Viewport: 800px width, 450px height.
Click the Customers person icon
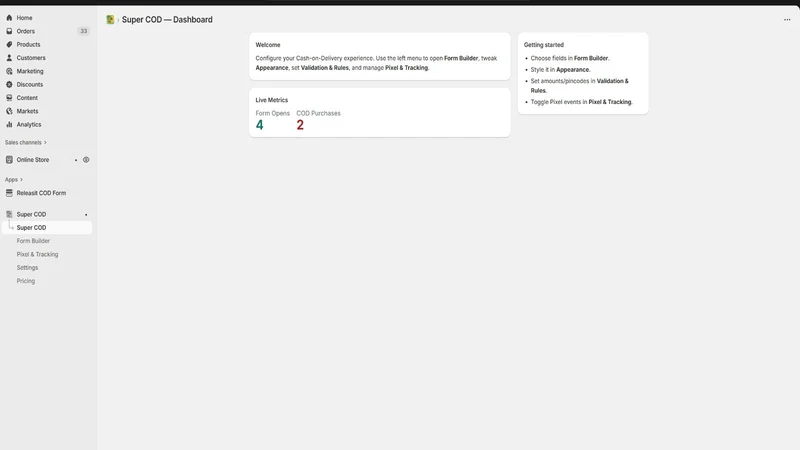click(9, 58)
